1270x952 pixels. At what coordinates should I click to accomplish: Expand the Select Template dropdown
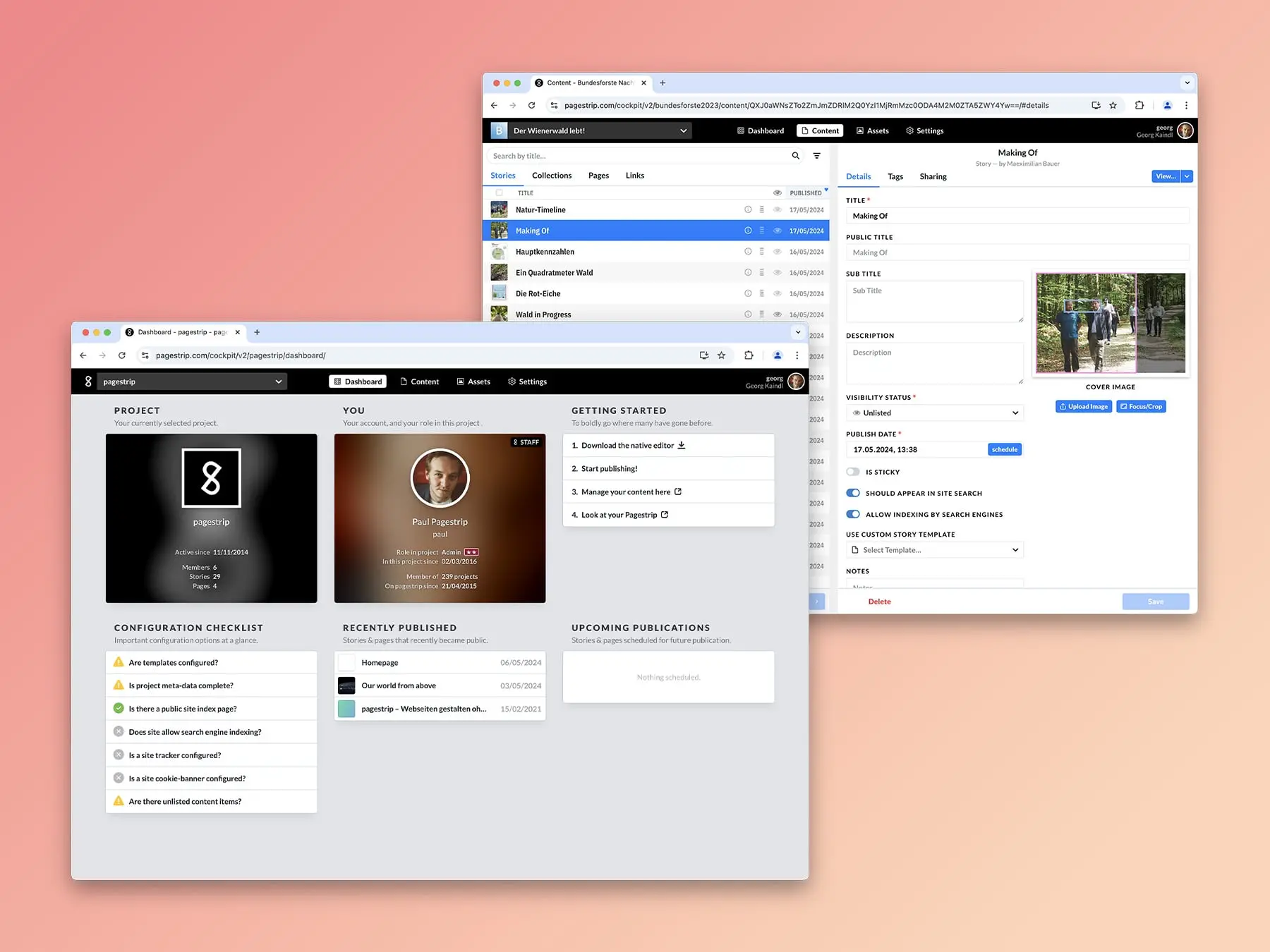pos(934,550)
